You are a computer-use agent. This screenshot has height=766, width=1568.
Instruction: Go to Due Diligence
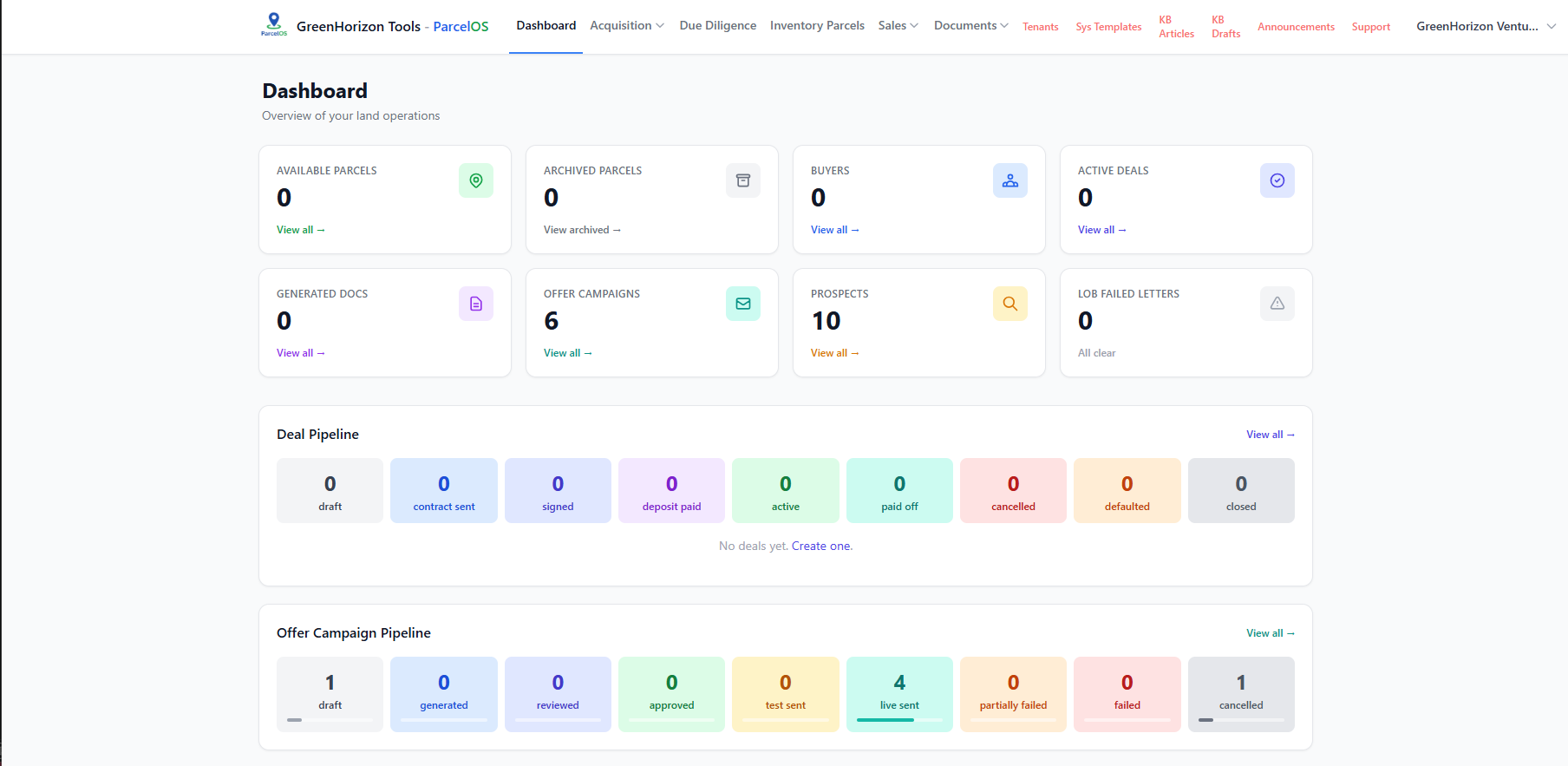717,26
